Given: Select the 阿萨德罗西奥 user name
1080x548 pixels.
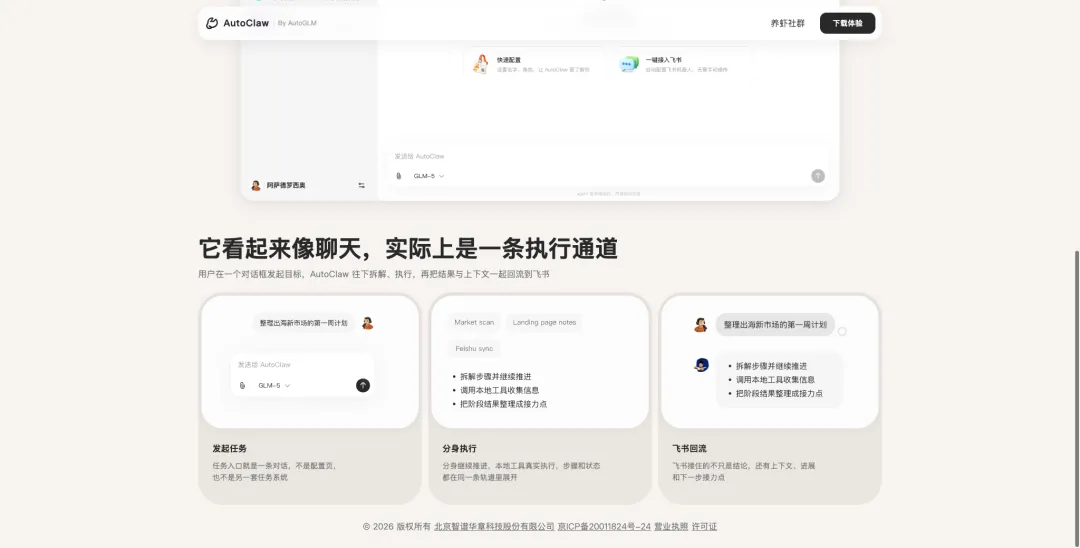Looking at the screenshot, I should pyautogui.click(x=286, y=185).
